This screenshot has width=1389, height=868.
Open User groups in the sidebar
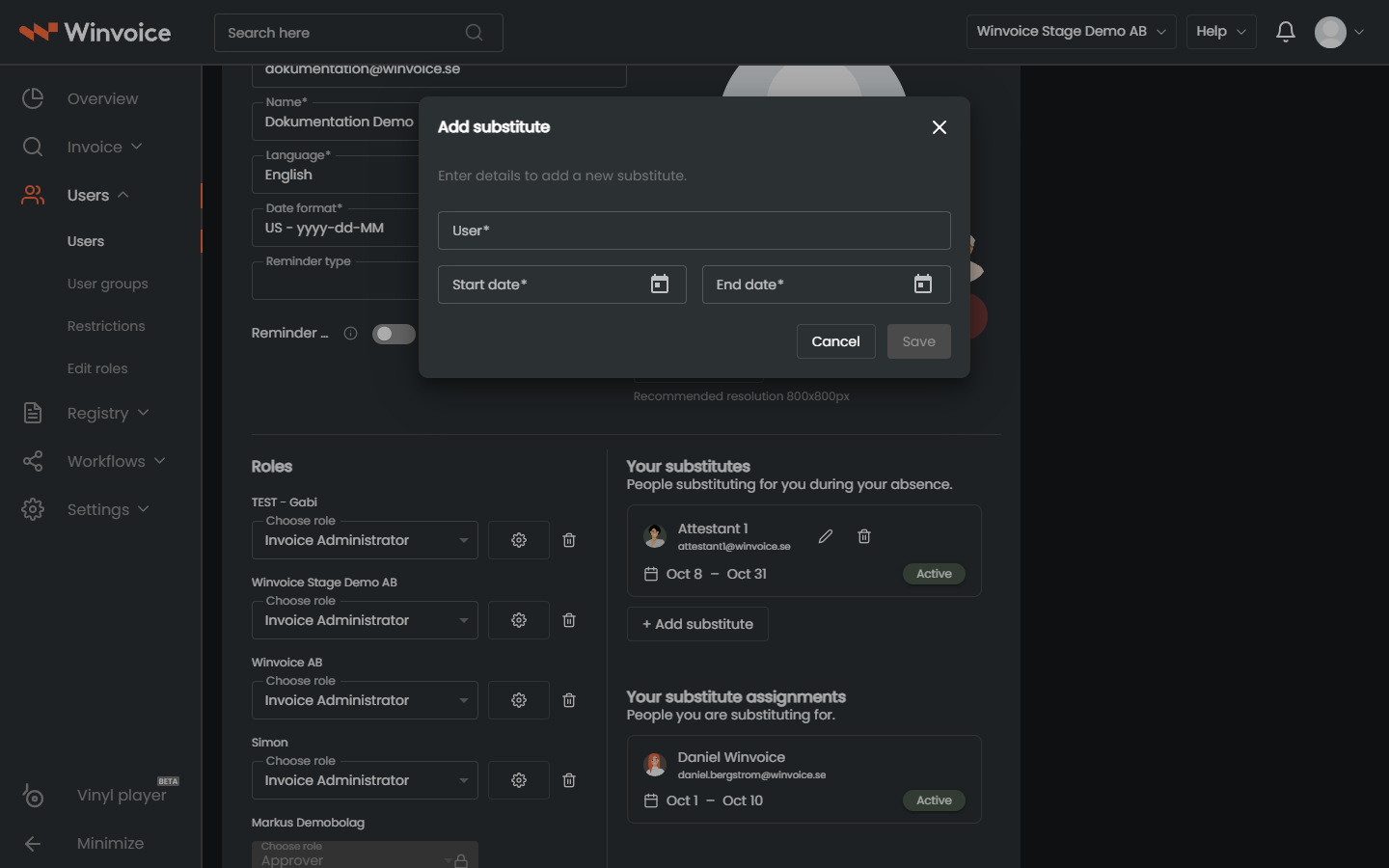(x=108, y=284)
